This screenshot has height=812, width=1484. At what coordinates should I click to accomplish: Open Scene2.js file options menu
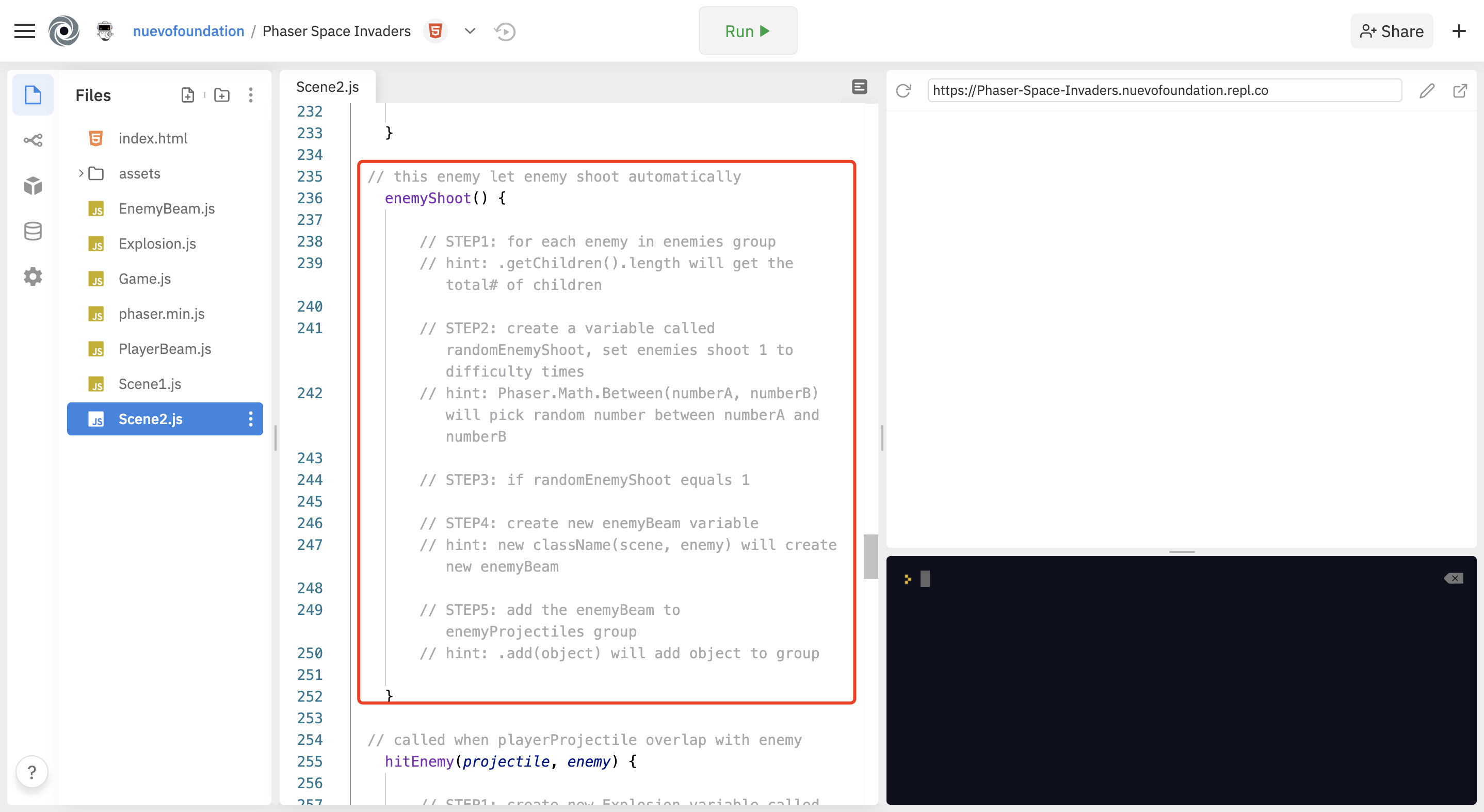click(x=251, y=419)
